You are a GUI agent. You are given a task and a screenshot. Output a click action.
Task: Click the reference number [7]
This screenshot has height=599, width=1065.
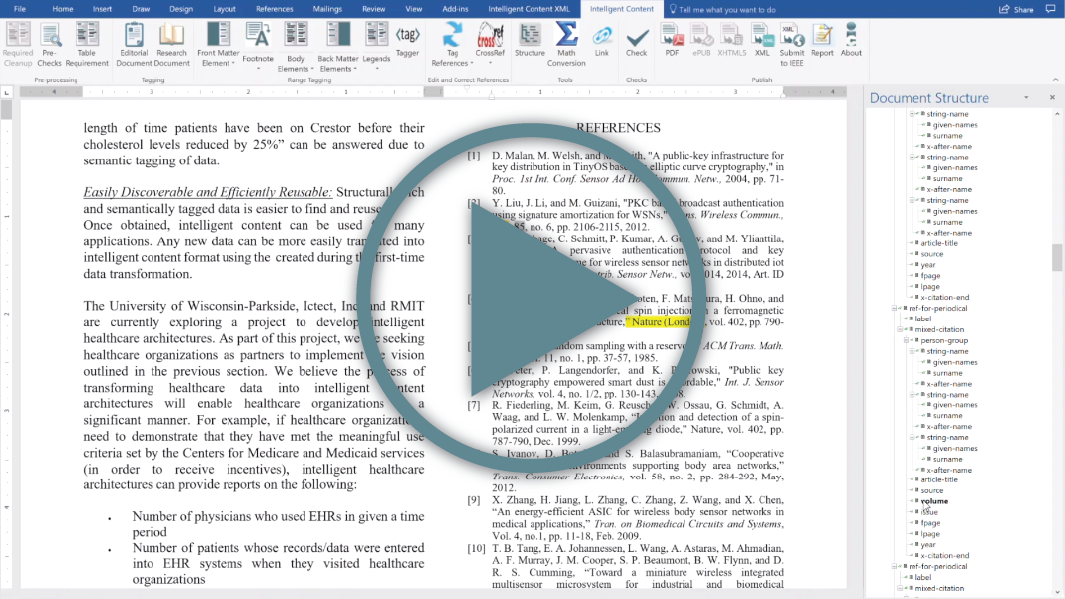point(473,405)
